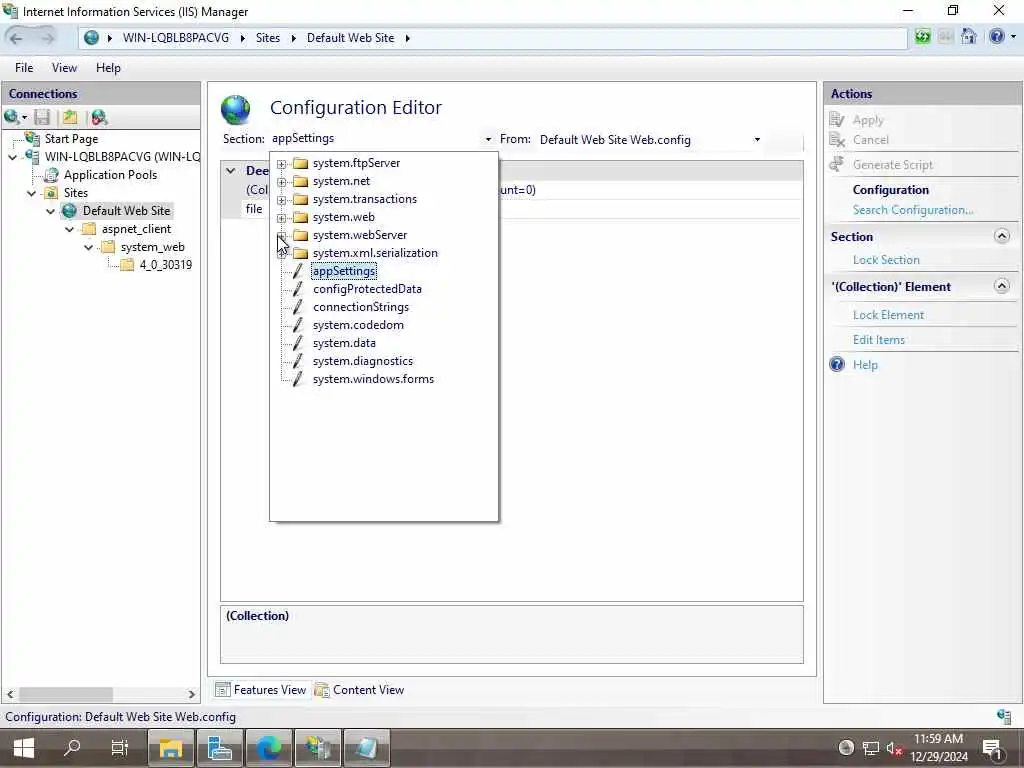Click the taskbar Search magnifier

72,748
